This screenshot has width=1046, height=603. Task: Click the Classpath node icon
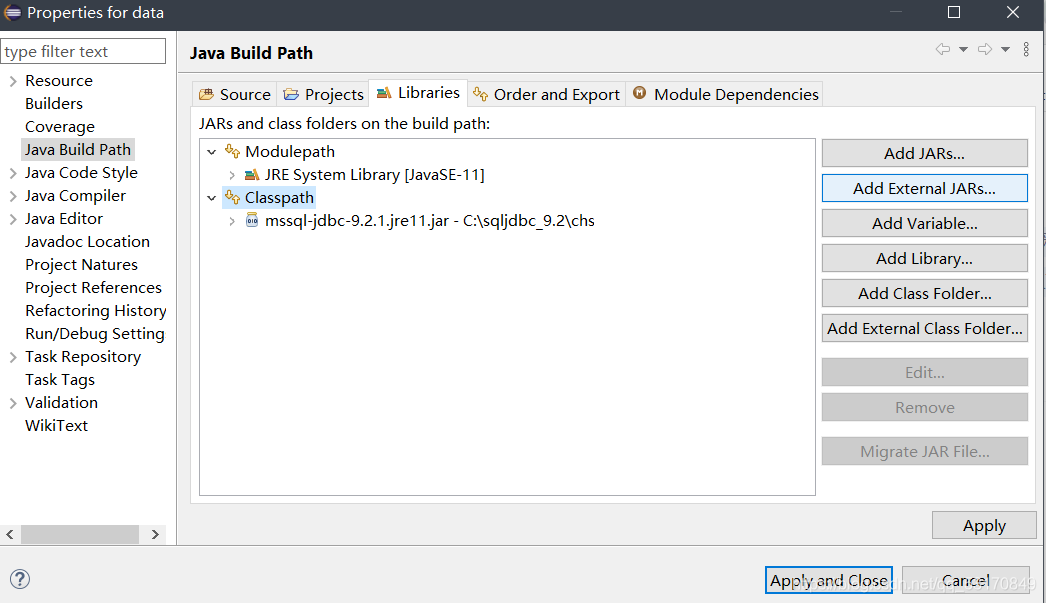pos(232,197)
